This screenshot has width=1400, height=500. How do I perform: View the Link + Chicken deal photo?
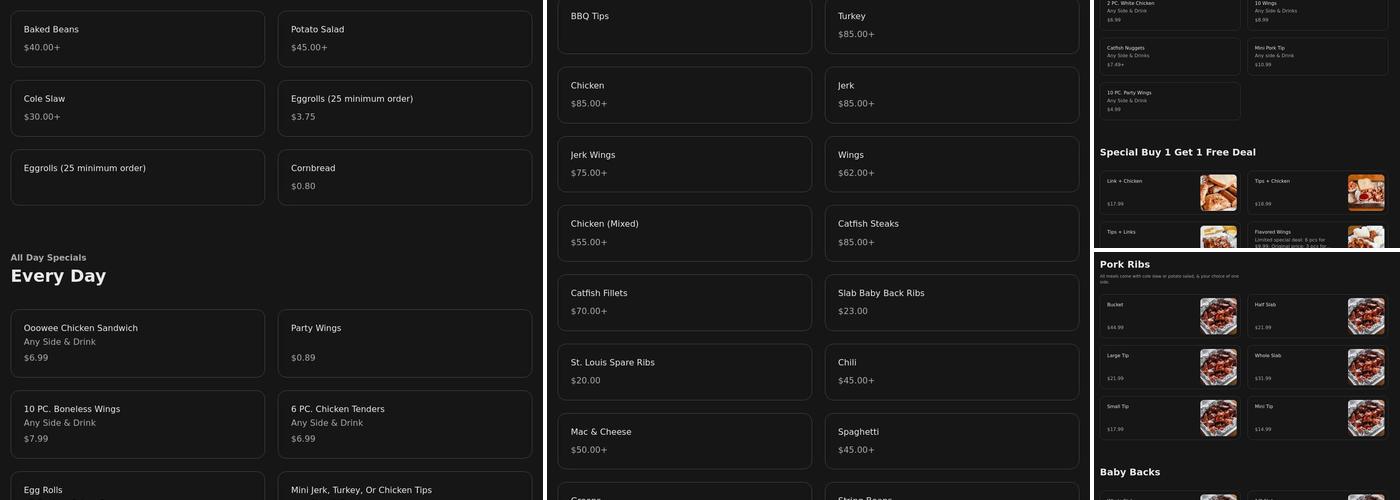pyautogui.click(x=1218, y=193)
